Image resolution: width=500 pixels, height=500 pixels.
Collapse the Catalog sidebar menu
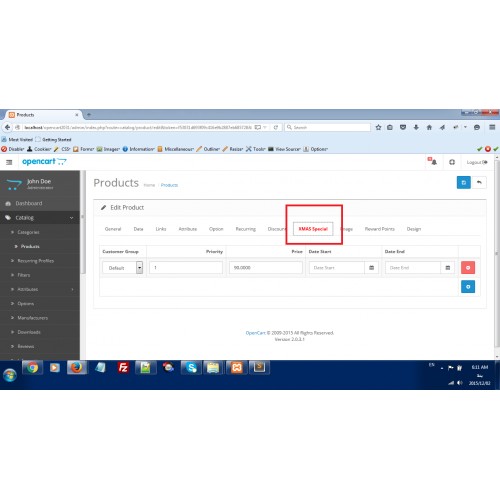click(x=40, y=218)
